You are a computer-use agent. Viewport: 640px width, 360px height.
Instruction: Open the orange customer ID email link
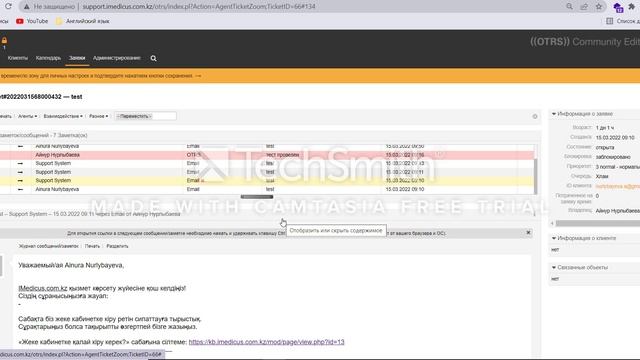click(618, 186)
